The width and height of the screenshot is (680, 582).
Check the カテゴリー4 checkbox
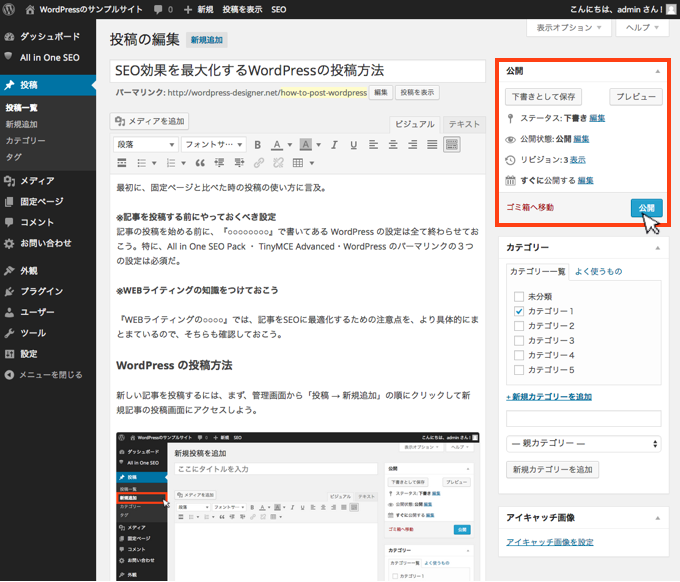point(519,356)
